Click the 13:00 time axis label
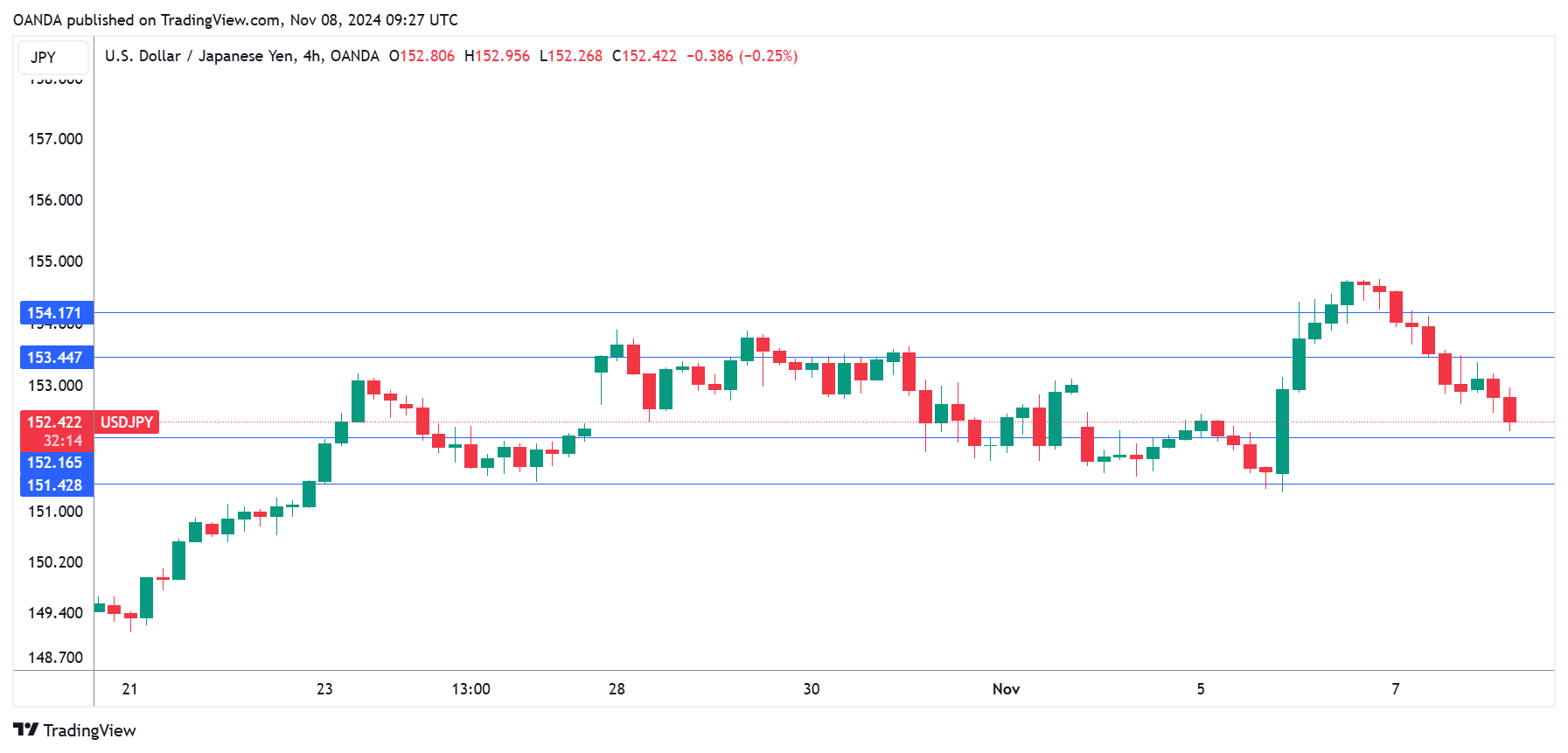 tap(470, 689)
